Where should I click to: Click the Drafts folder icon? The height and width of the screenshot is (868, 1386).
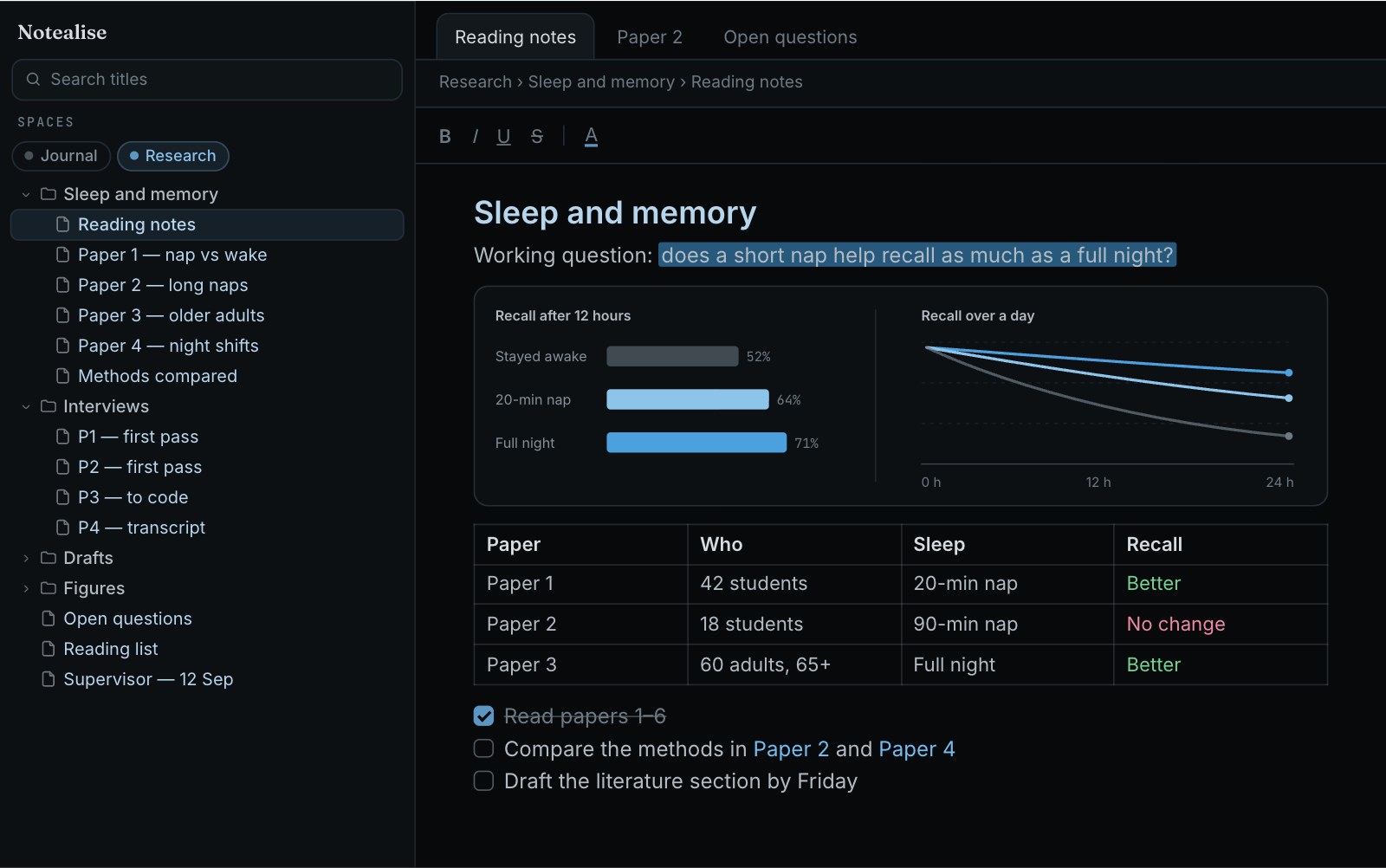[49, 558]
